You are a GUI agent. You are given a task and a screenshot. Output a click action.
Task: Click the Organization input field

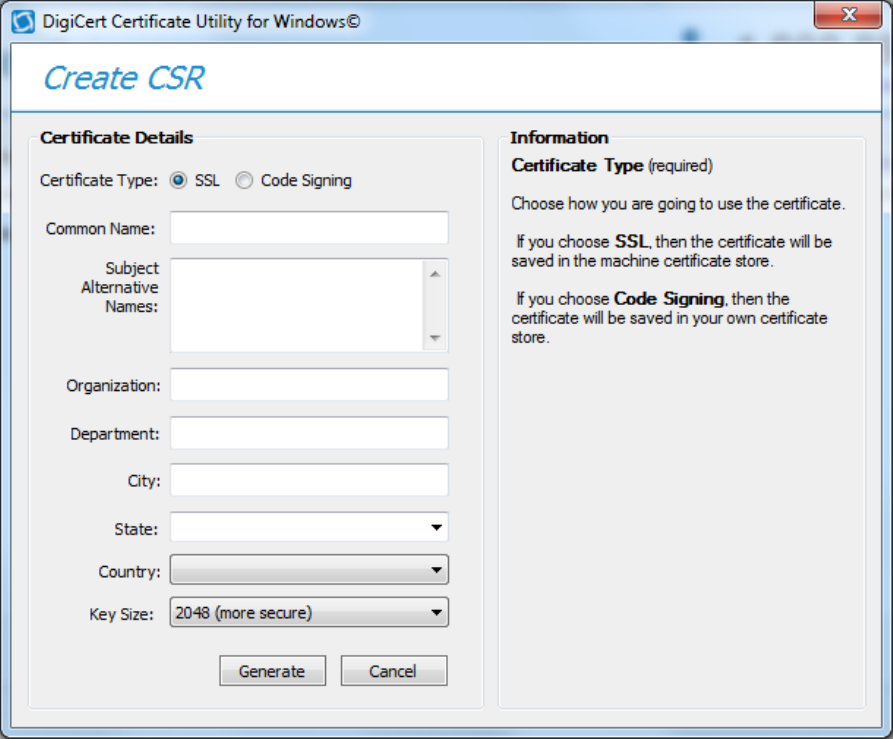(x=309, y=384)
